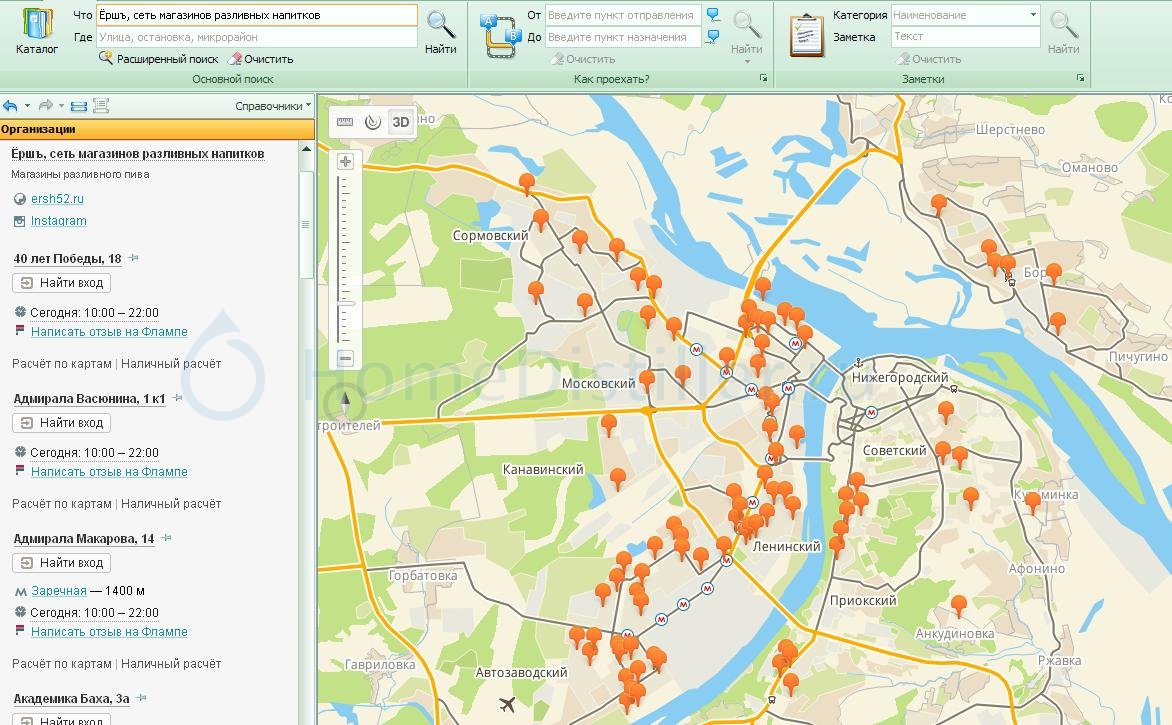Click the Заметка text field
The height and width of the screenshot is (725, 1172).
coord(966,37)
